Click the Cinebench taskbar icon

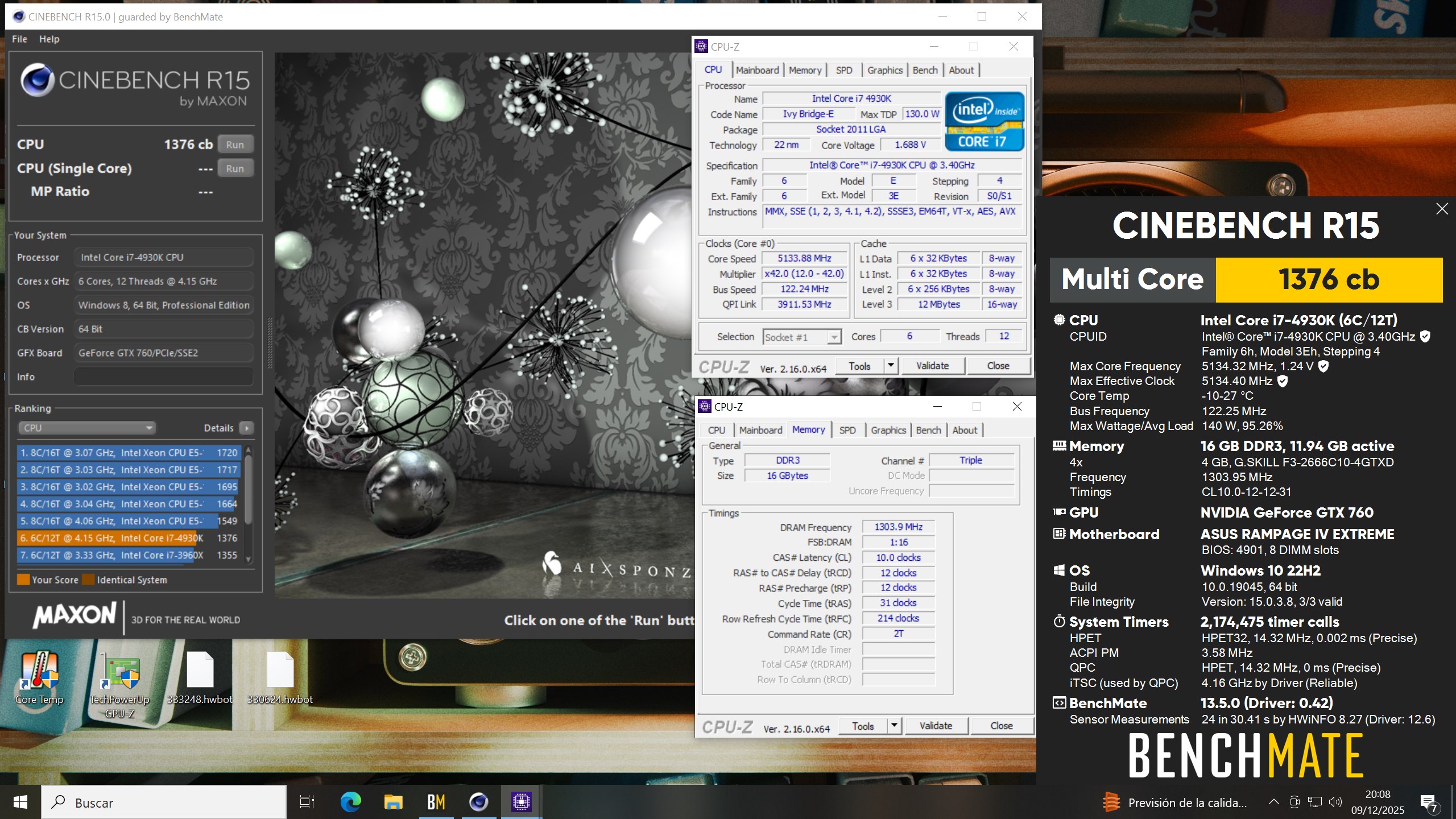[x=478, y=802]
